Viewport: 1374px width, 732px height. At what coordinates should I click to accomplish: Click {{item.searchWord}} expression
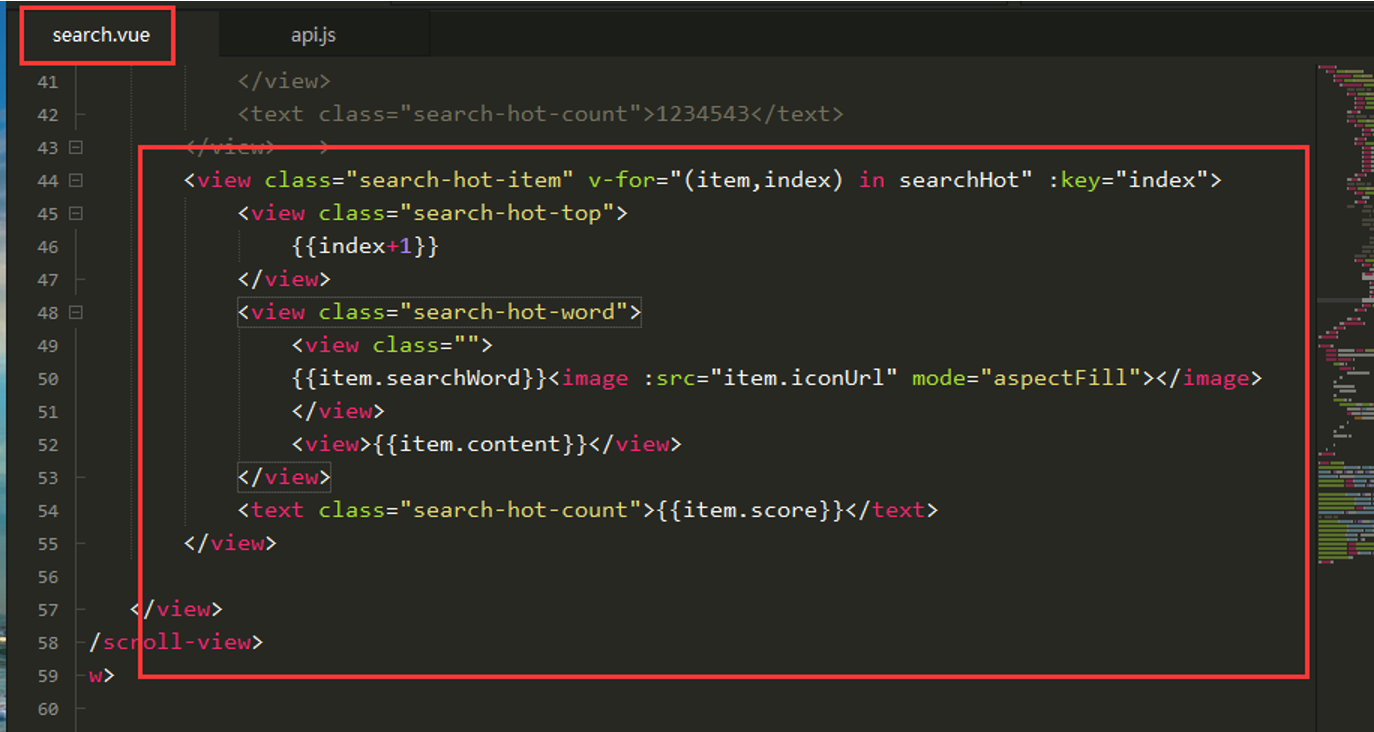[419, 378]
